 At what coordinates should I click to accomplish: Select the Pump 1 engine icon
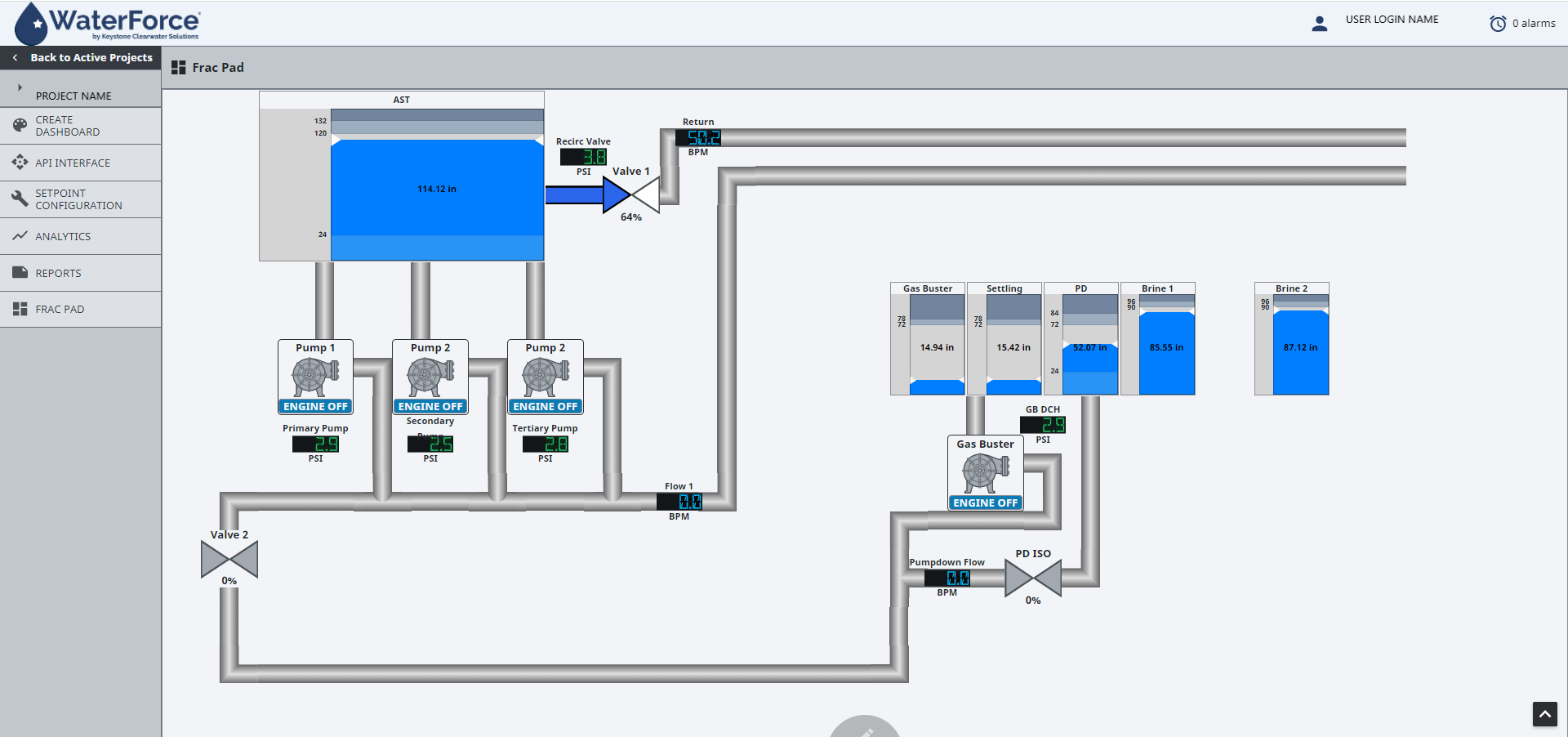[315, 377]
